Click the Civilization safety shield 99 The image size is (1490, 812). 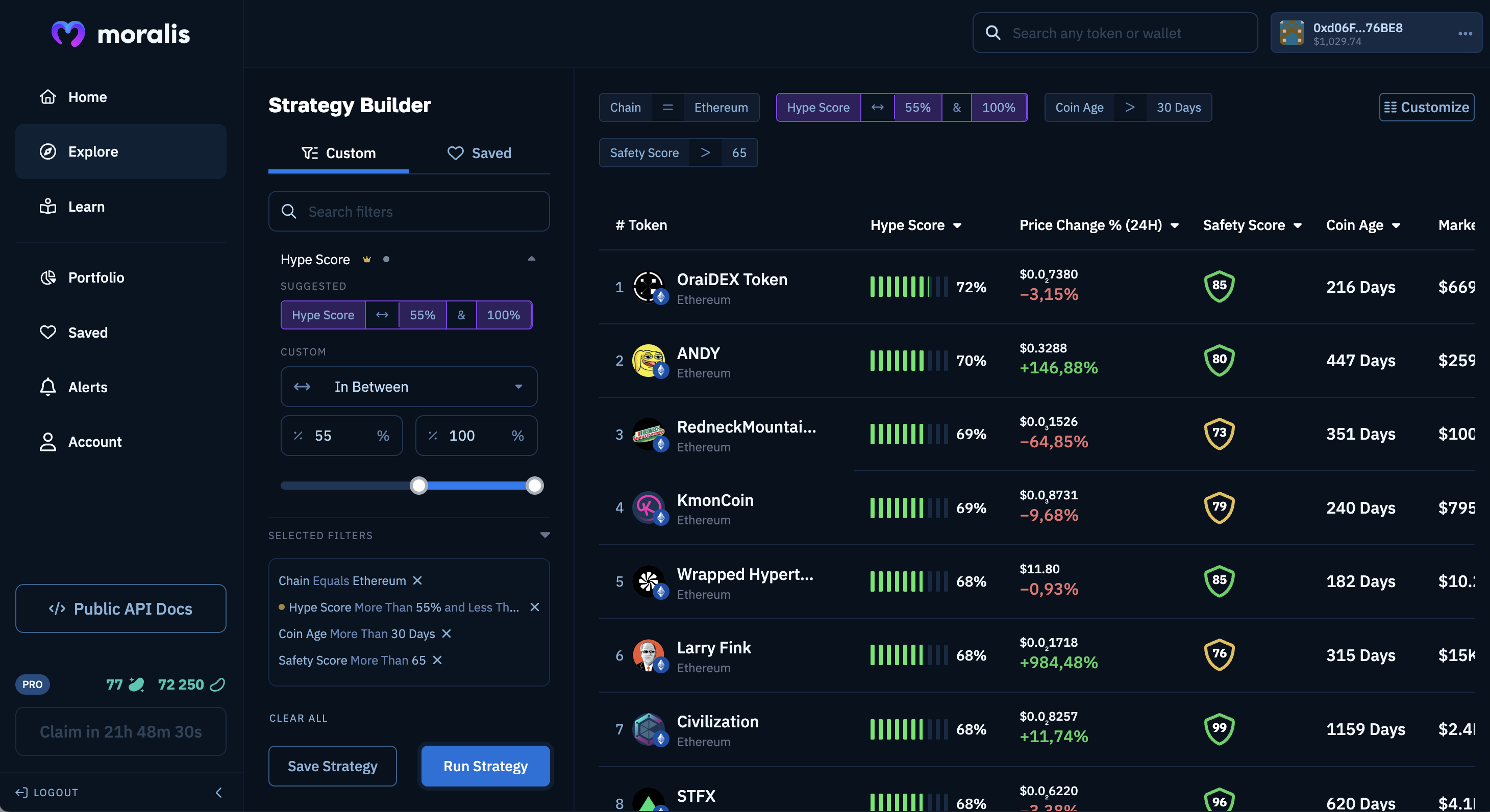pyautogui.click(x=1220, y=728)
